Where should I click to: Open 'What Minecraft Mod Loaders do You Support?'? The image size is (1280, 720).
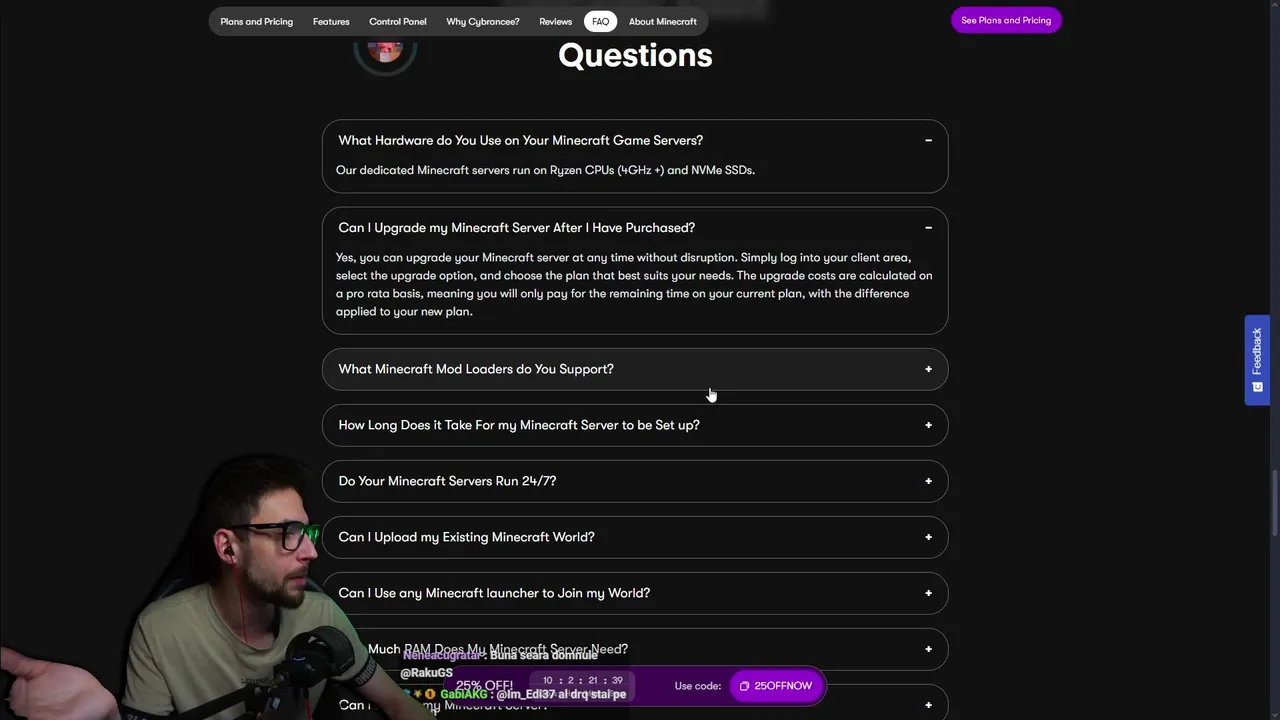(635, 369)
